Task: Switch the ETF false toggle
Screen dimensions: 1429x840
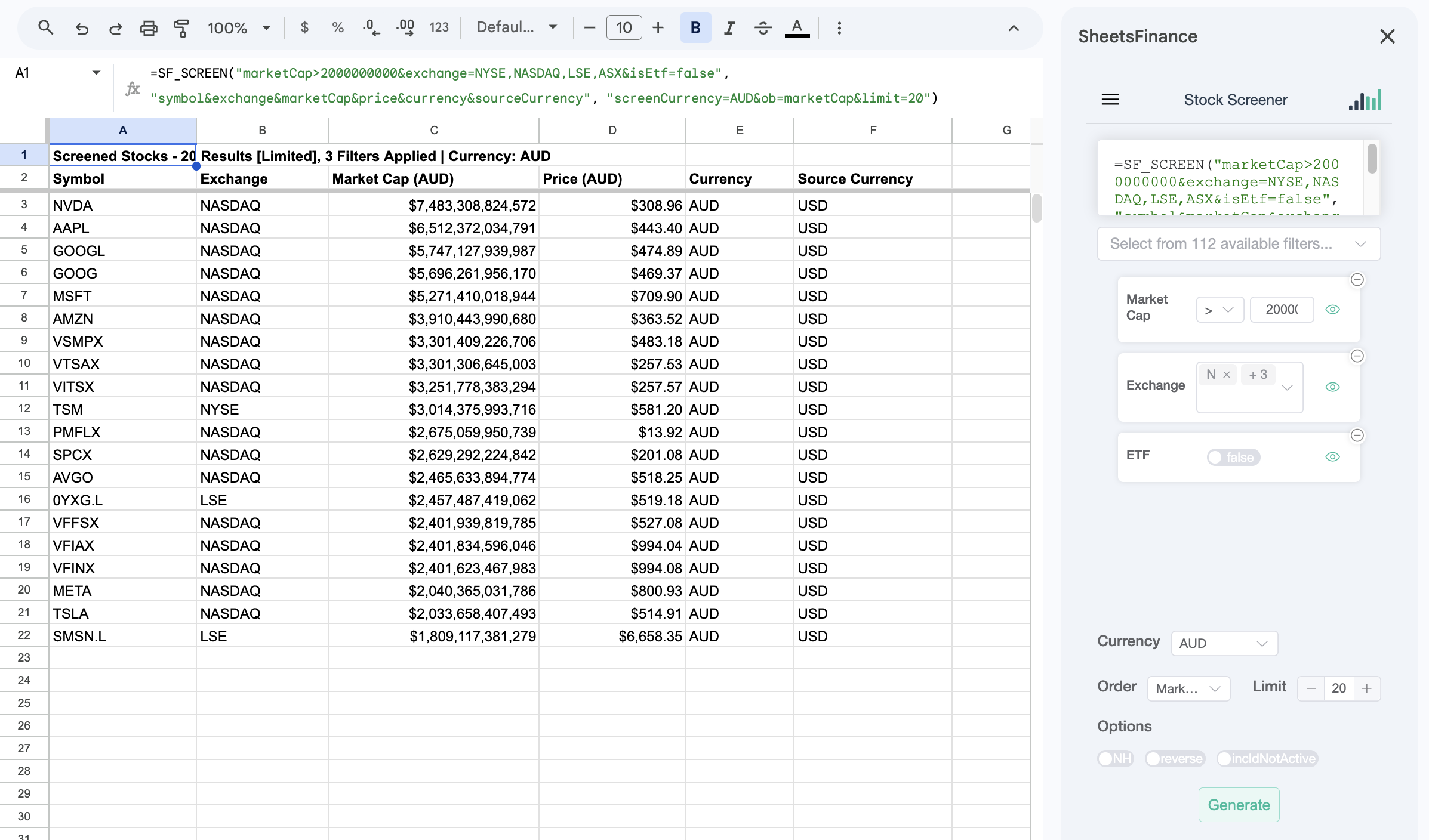Action: (x=1233, y=458)
